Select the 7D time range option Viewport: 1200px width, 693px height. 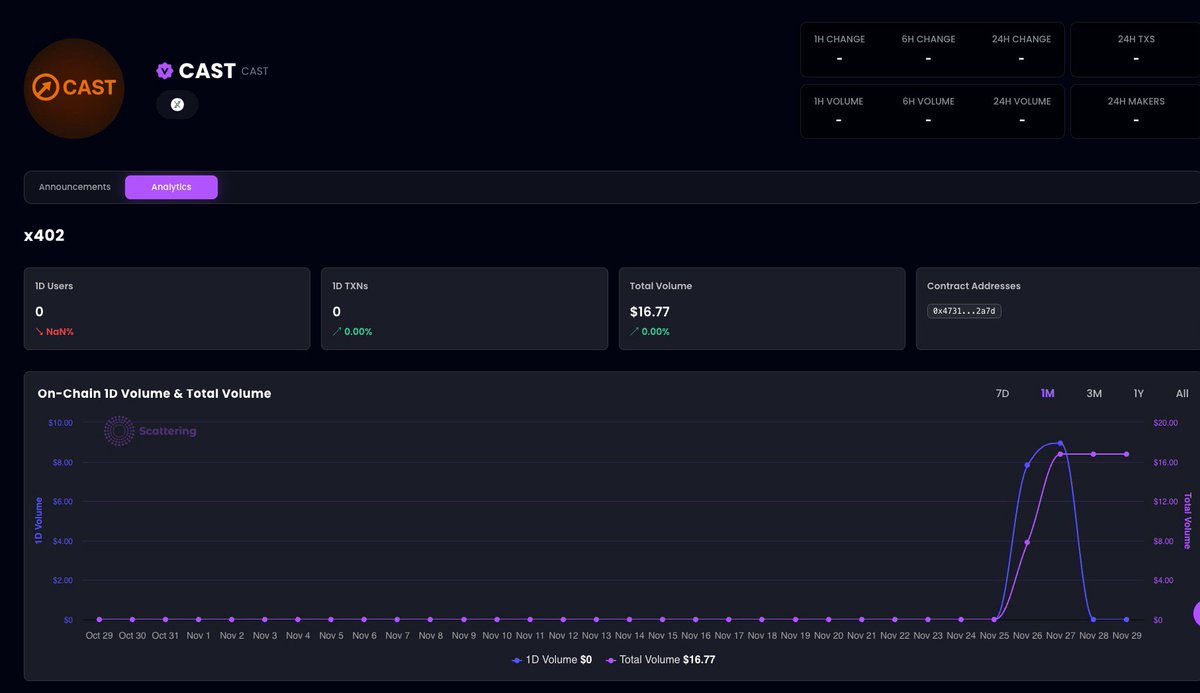(x=1002, y=393)
